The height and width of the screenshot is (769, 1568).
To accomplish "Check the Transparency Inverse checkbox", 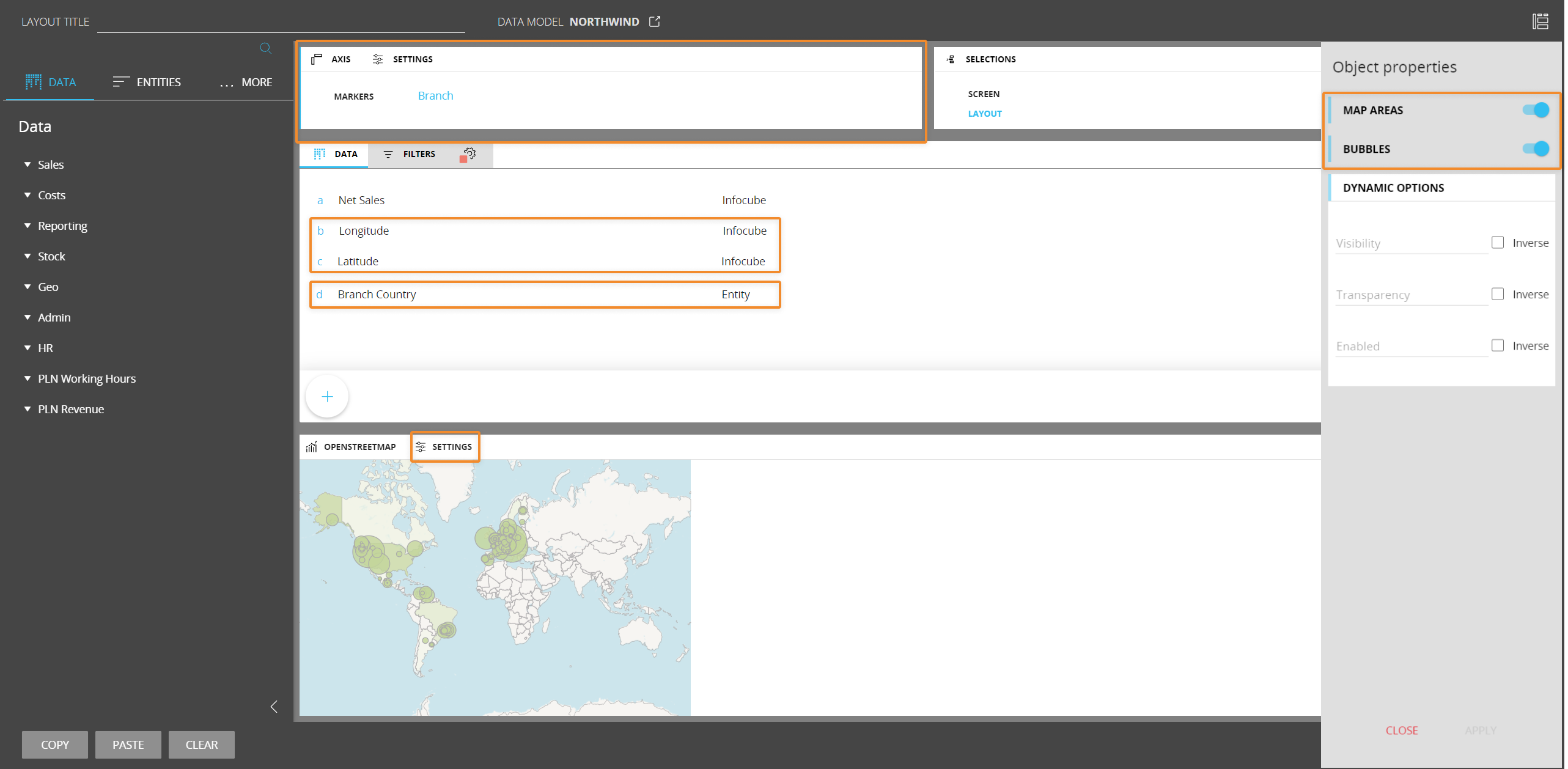I will pyautogui.click(x=1498, y=294).
